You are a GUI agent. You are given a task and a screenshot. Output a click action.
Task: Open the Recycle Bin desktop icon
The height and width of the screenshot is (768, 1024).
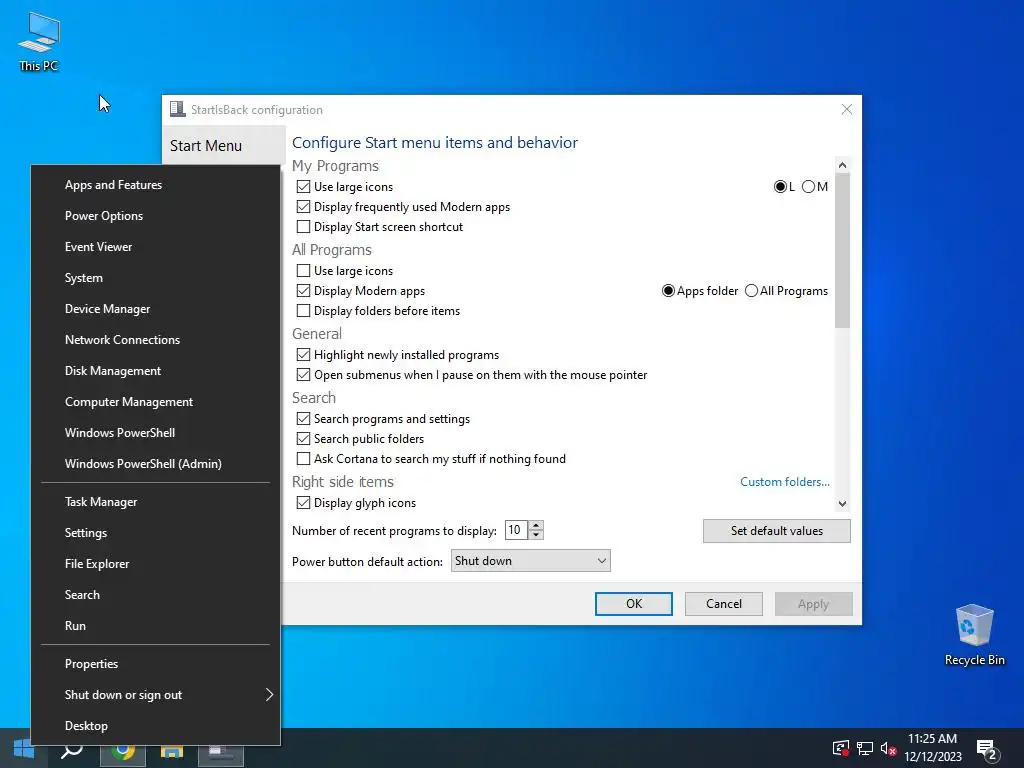(x=974, y=634)
